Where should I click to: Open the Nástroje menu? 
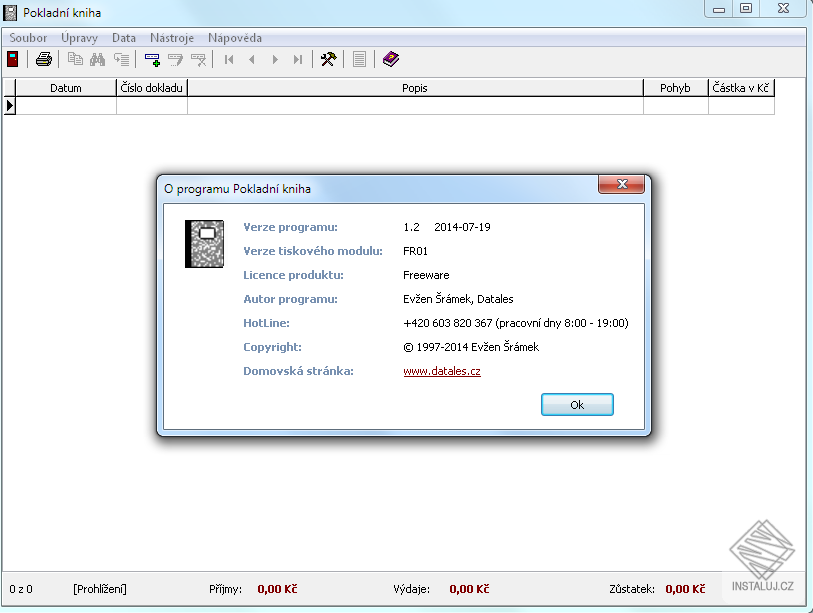(172, 38)
